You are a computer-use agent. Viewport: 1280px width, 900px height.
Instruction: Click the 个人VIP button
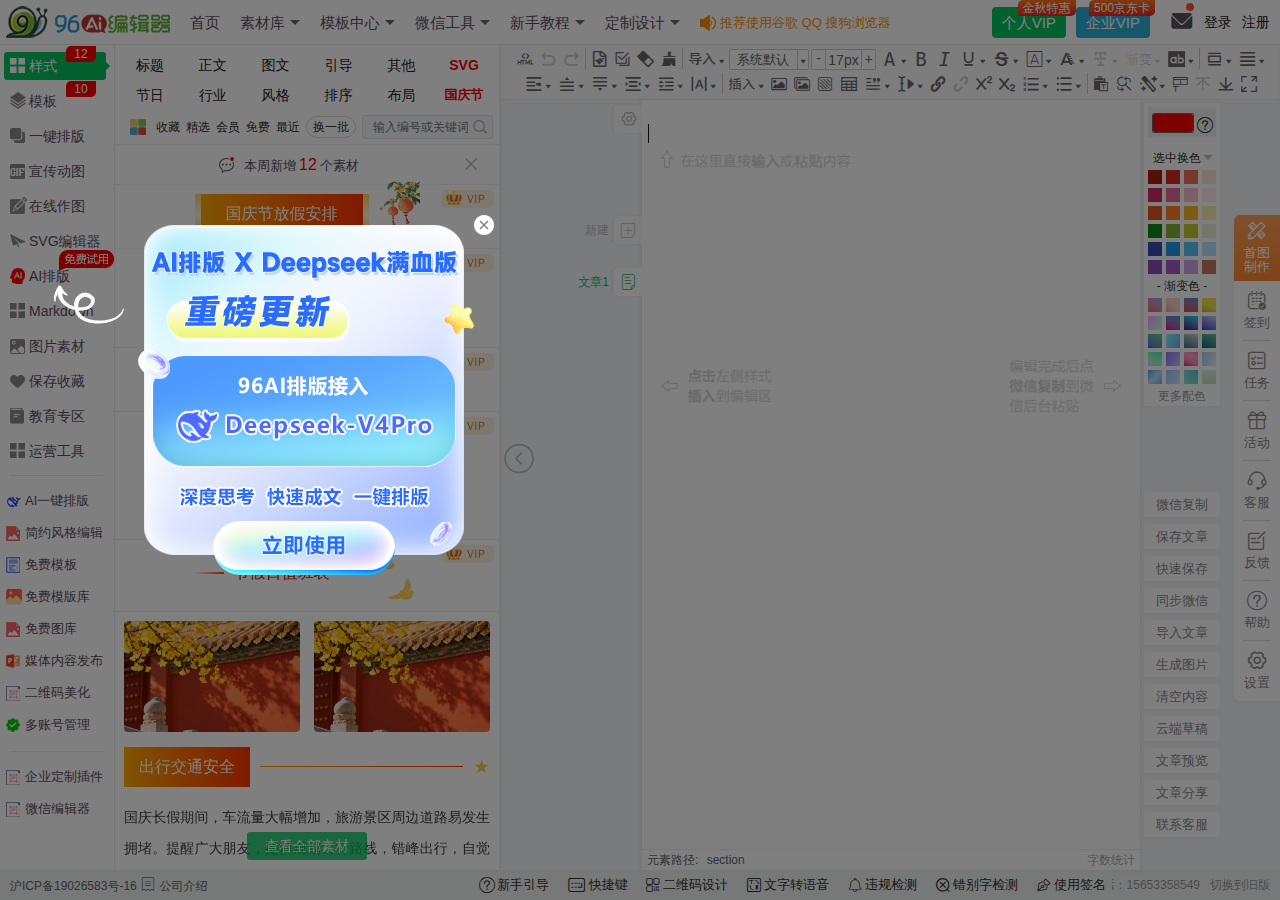1029,22
